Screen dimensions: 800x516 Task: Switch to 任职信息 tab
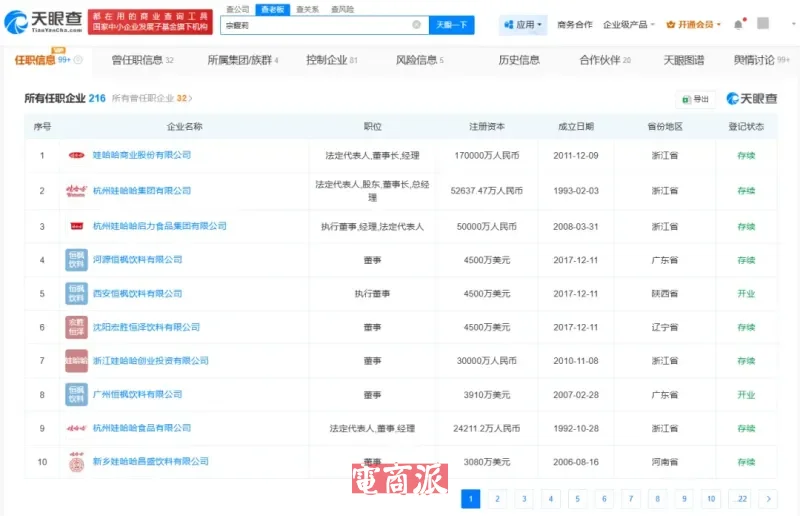click(47, 60)
